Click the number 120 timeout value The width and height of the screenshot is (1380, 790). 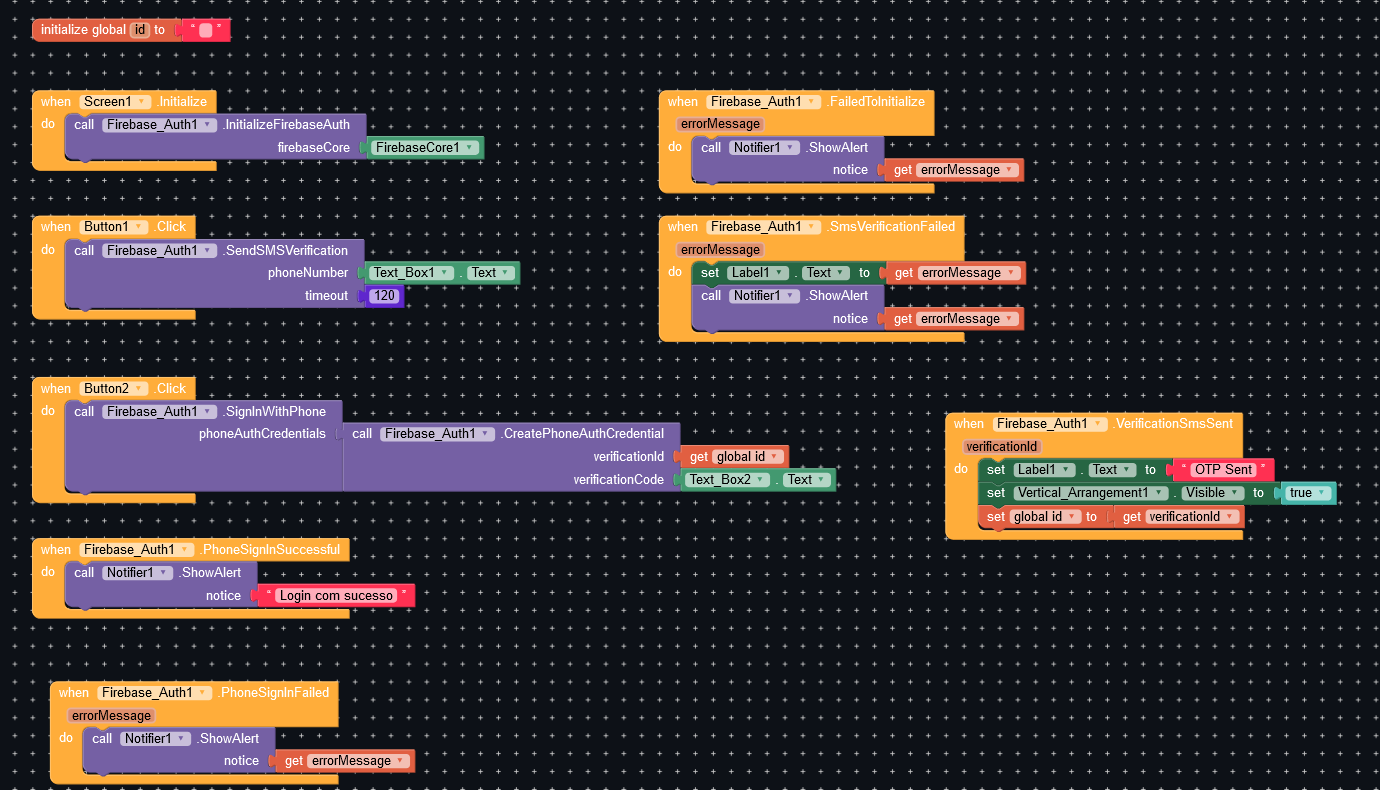384,296
